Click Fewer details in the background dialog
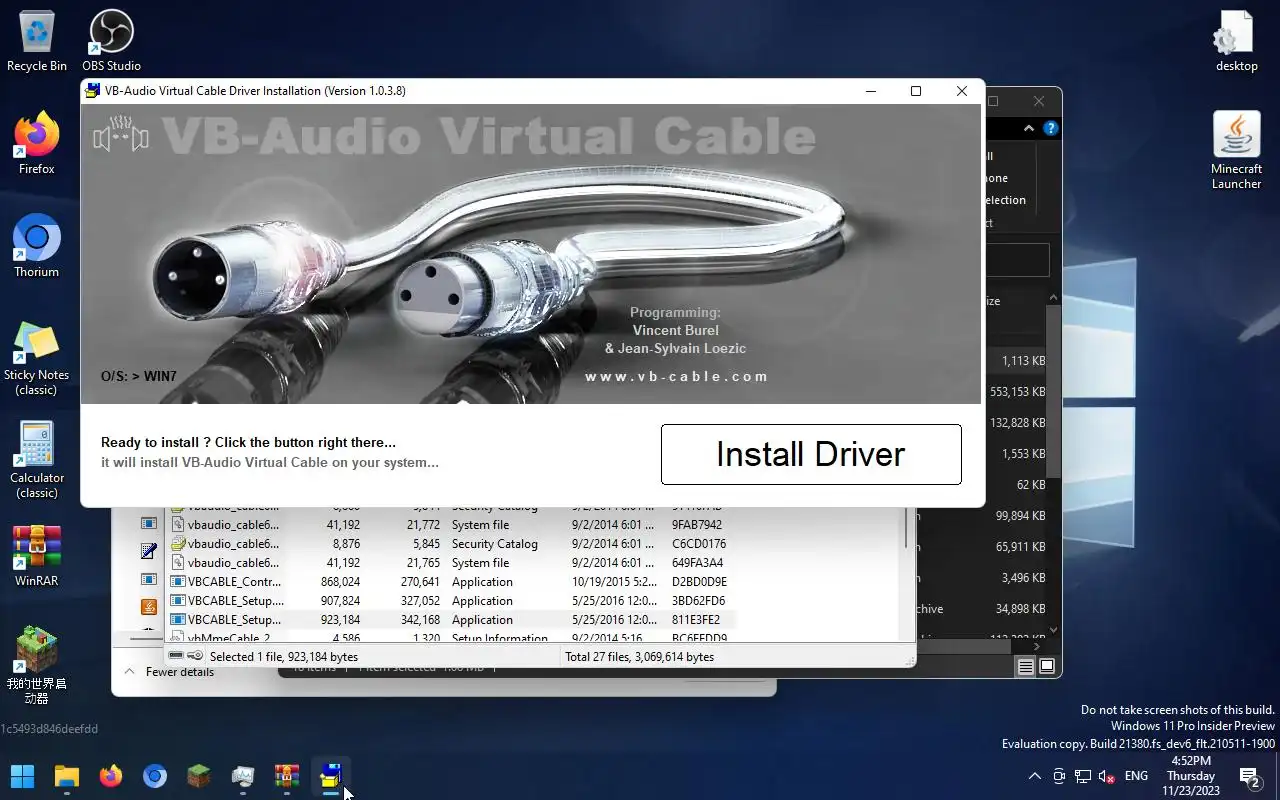This screenshot has width=1280, height=800. pos(169,672)
